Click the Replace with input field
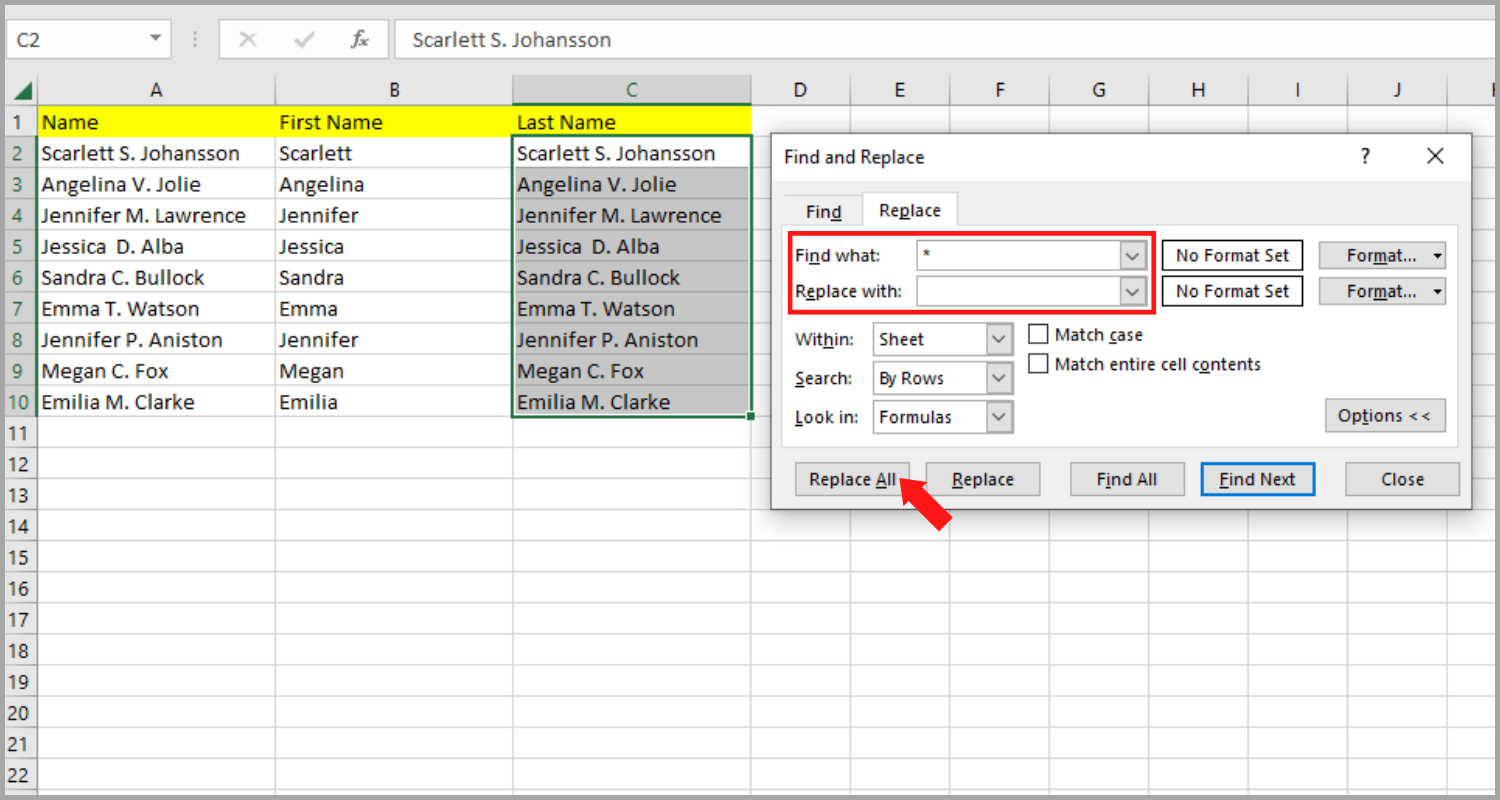The height and width of the screenshot is (800, 1500). click(x=1018, y=292)
